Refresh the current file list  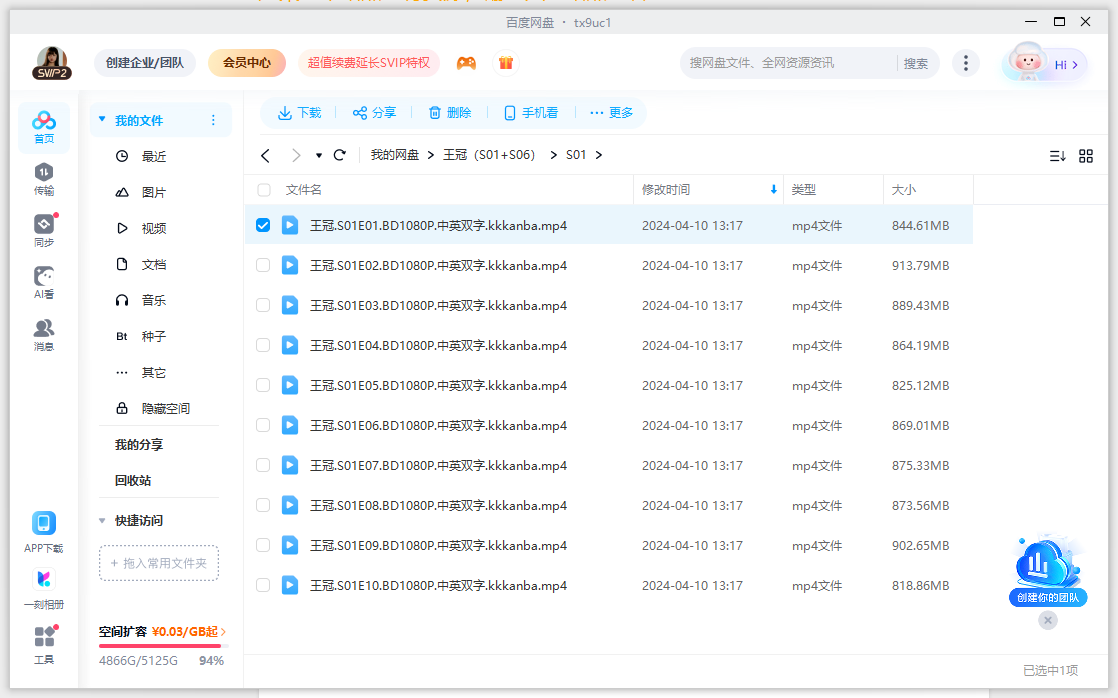click(339, 155)
